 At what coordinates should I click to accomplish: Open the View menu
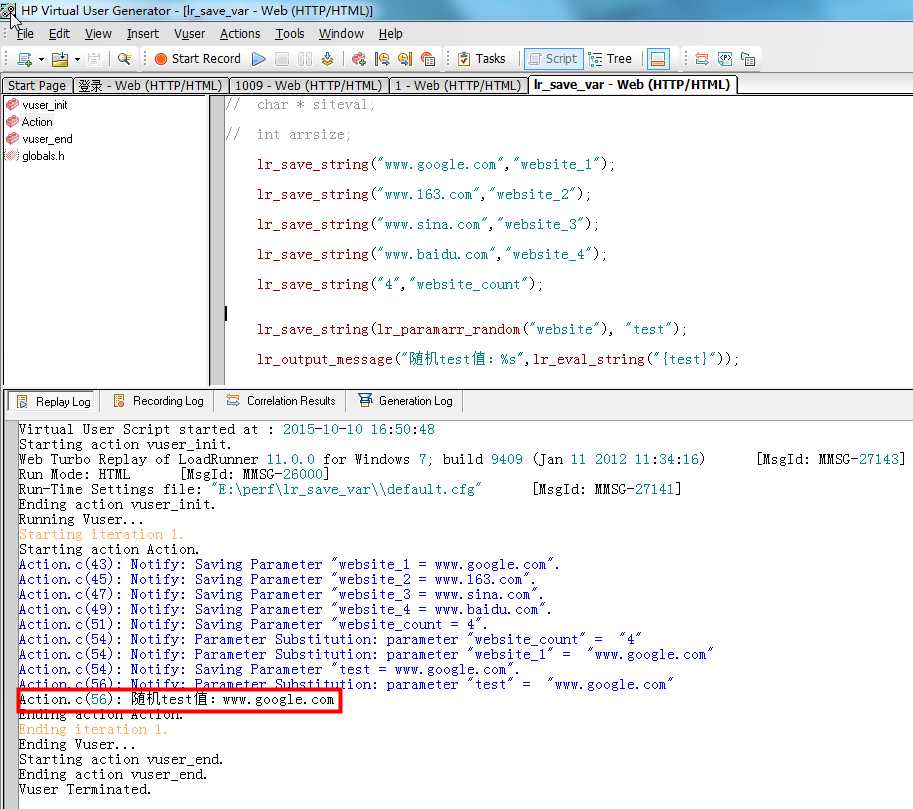point(98,34)
